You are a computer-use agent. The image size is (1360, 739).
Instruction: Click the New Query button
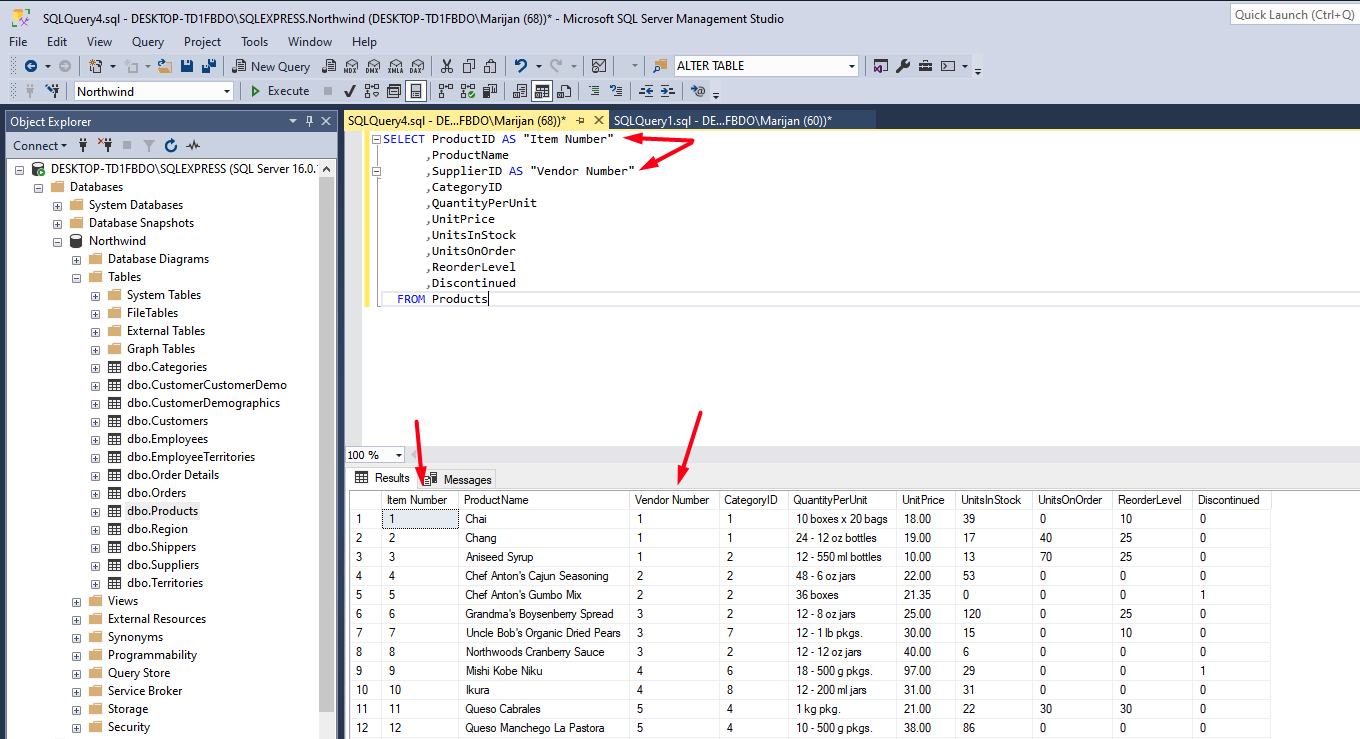coord(270,66)
